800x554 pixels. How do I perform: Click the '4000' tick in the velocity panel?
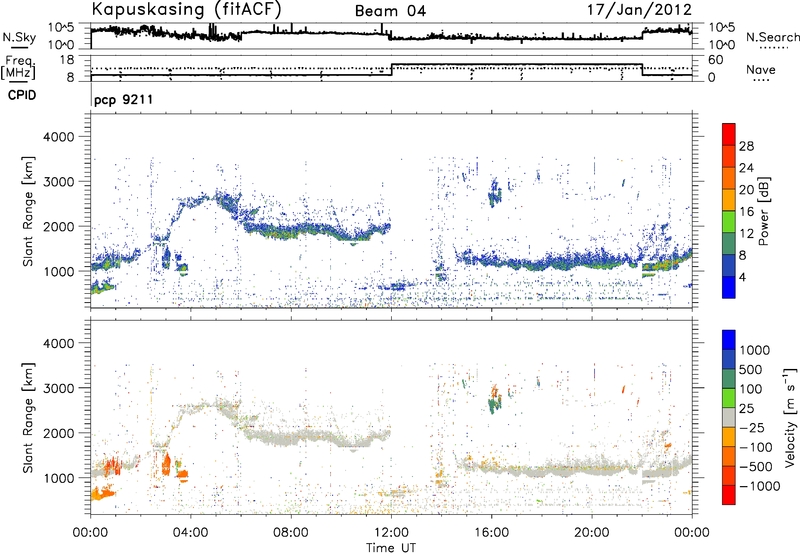[60, 343]
